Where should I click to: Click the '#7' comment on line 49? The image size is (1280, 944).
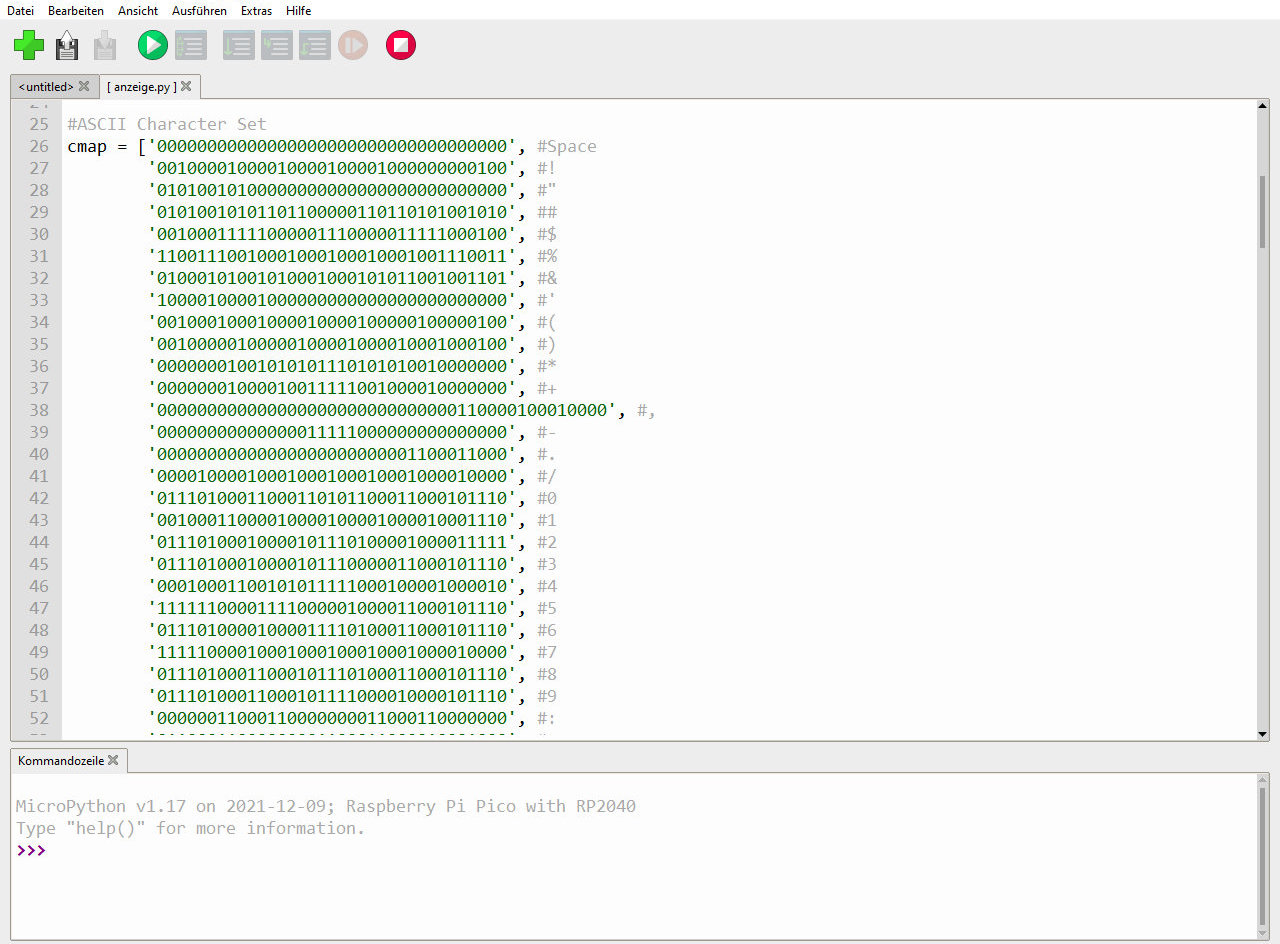pos(547,652)
